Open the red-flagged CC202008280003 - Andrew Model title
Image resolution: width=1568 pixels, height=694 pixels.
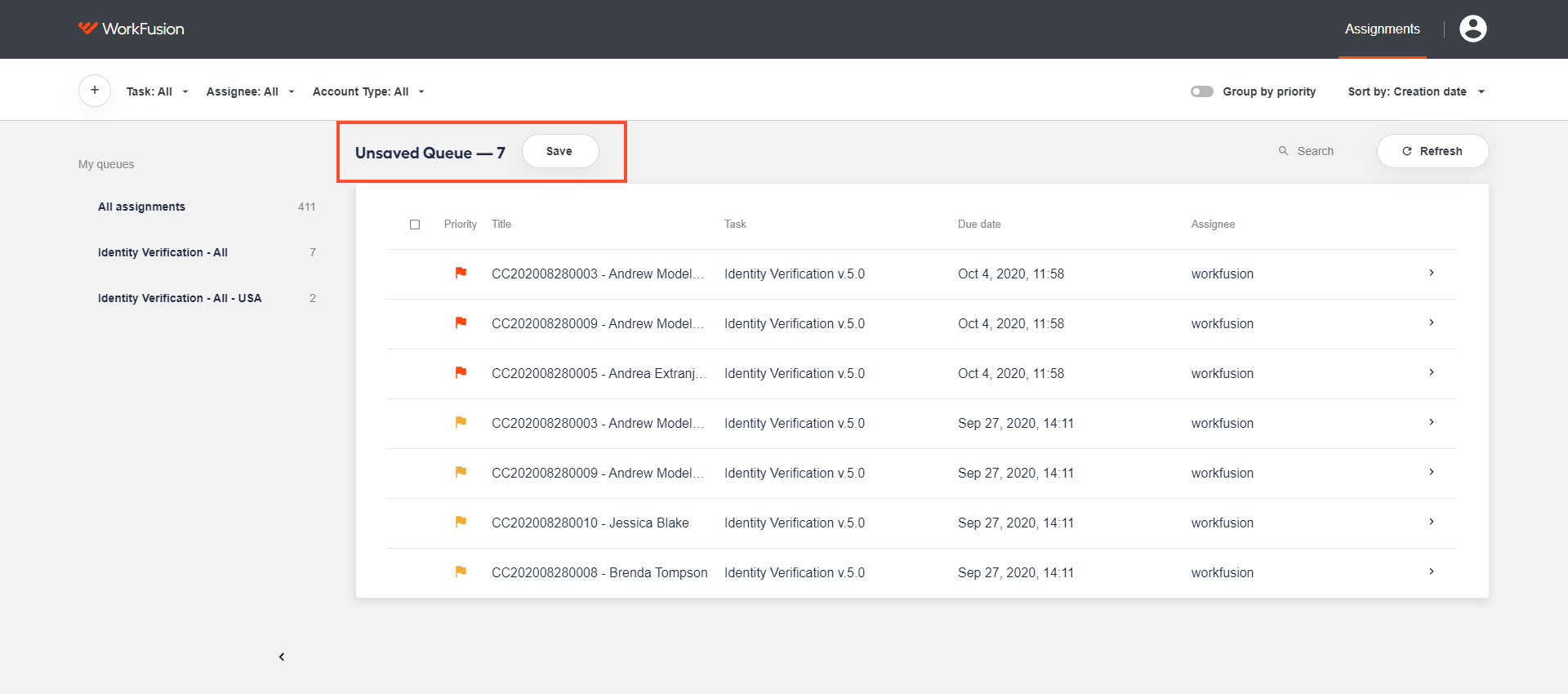(x=598, y=274)
